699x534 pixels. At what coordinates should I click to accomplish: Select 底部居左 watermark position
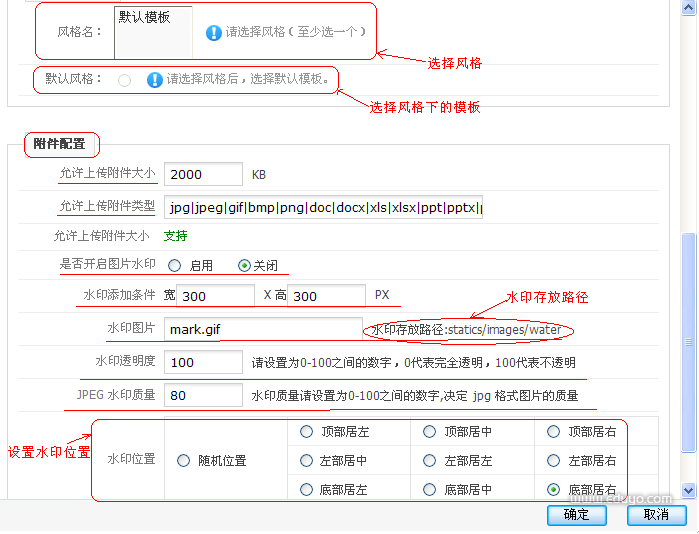[306, 490]
